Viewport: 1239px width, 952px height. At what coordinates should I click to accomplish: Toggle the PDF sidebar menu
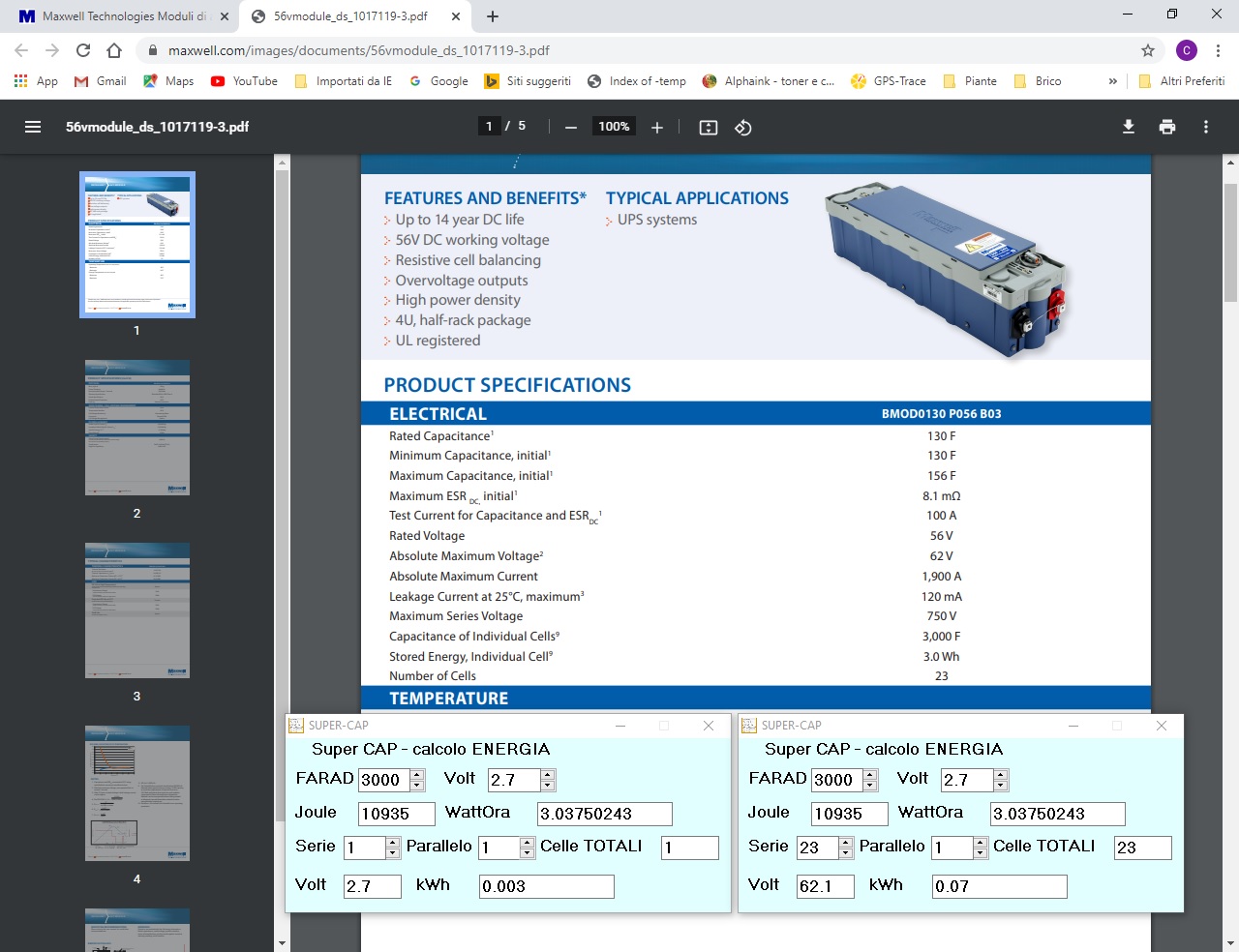click(x=33, y=127)
